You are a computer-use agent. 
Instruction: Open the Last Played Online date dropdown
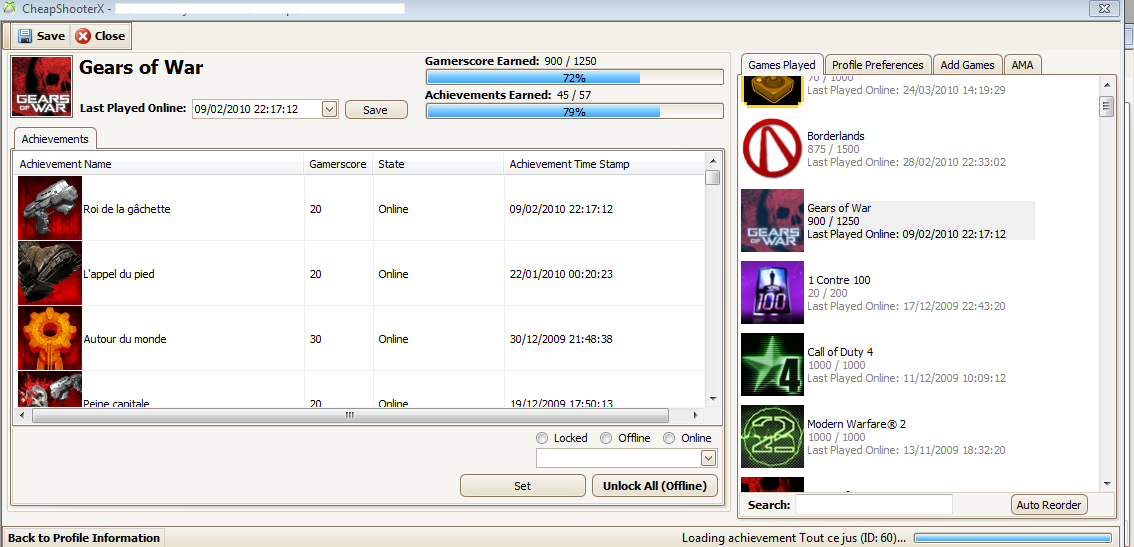click(x=329, y=109)
